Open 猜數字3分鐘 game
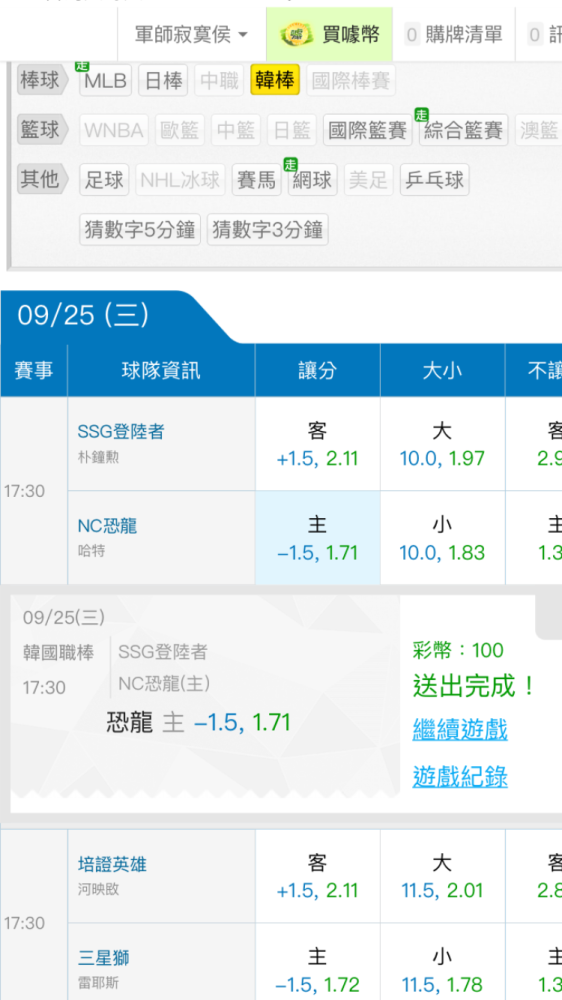The width and height of the screenshot is (562, 1000). coord(267,229)
